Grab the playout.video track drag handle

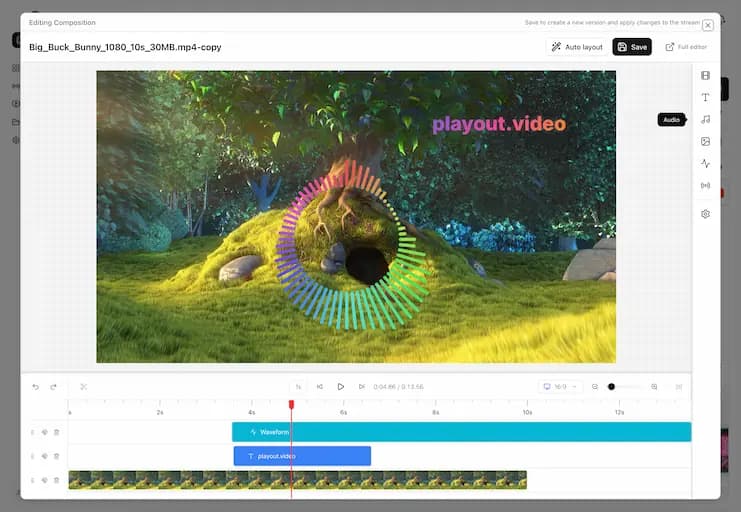[x=33, y=456]
